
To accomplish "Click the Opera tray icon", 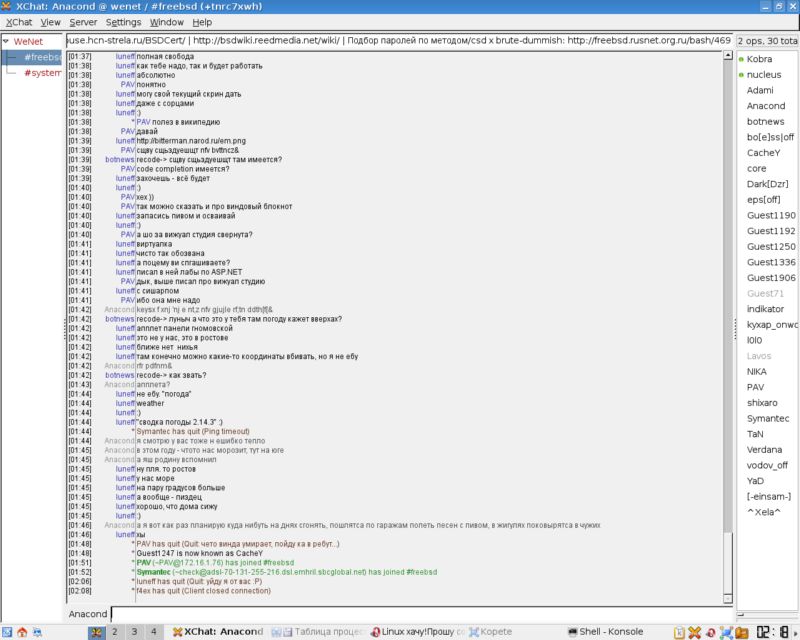I will (710, 633).
